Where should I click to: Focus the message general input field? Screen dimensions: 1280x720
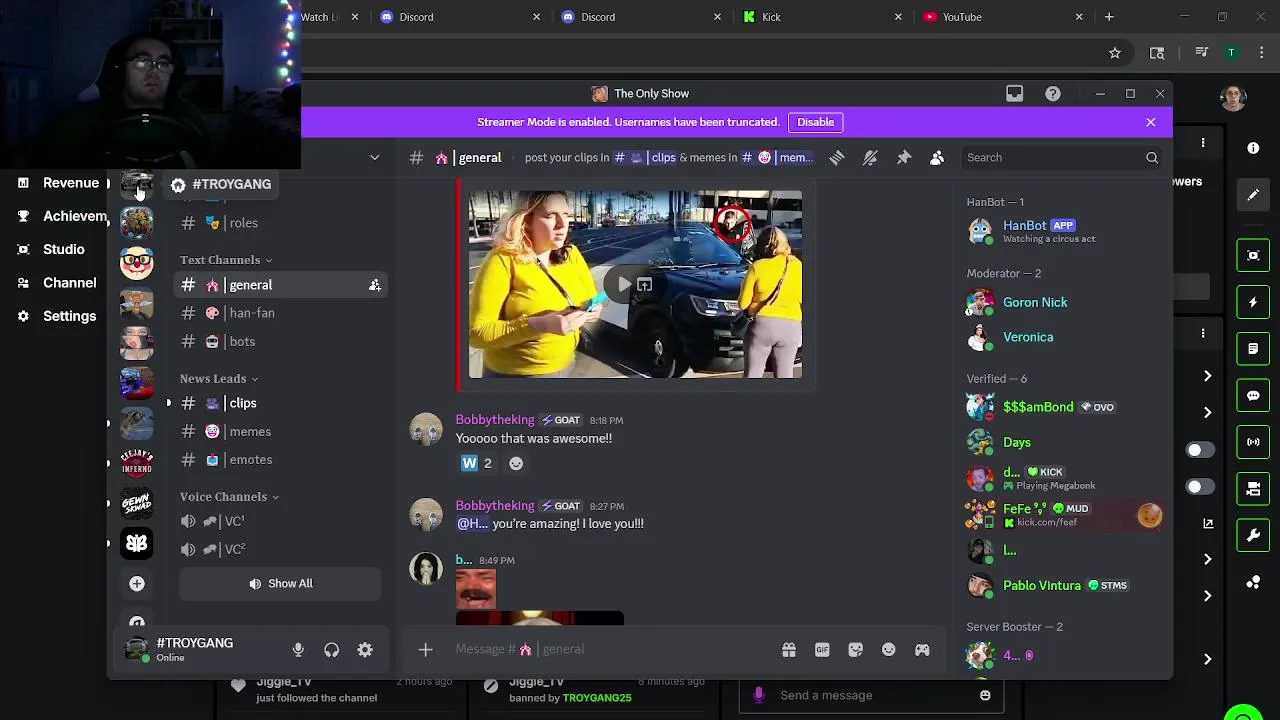click(x=610, y=650)
